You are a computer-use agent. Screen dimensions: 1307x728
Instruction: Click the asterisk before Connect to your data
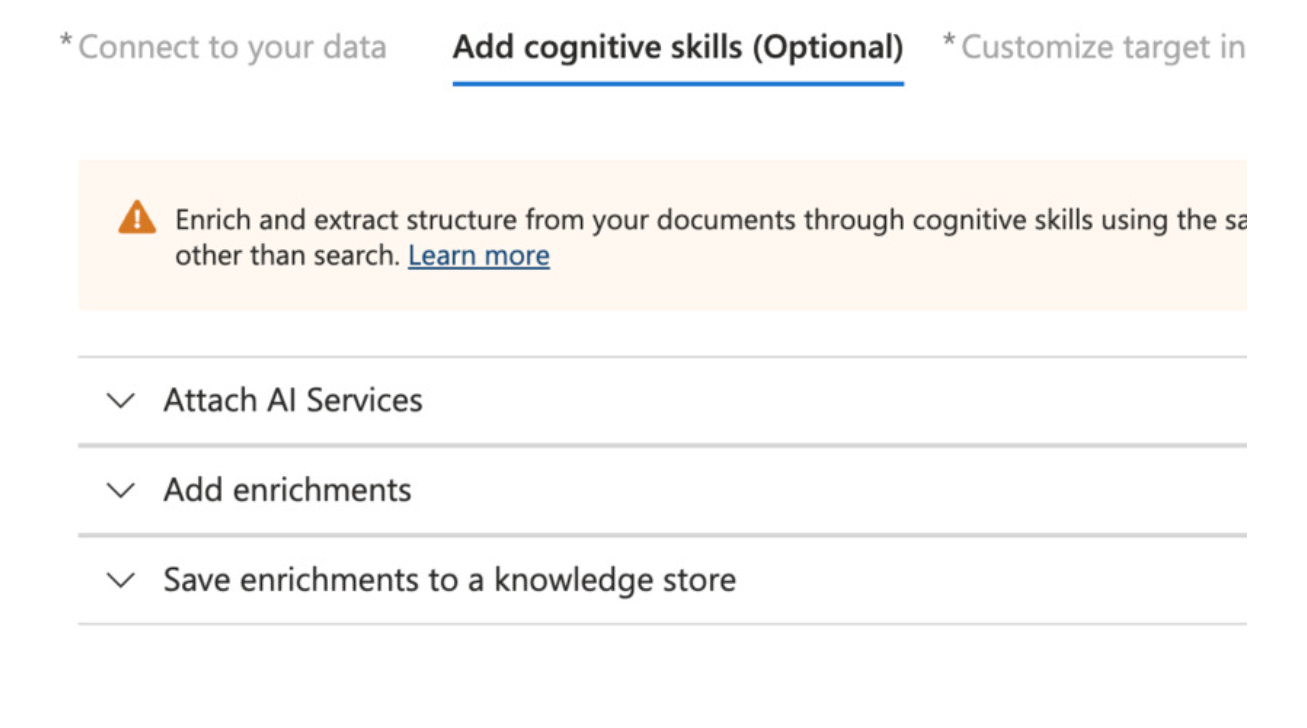(66, 44)
